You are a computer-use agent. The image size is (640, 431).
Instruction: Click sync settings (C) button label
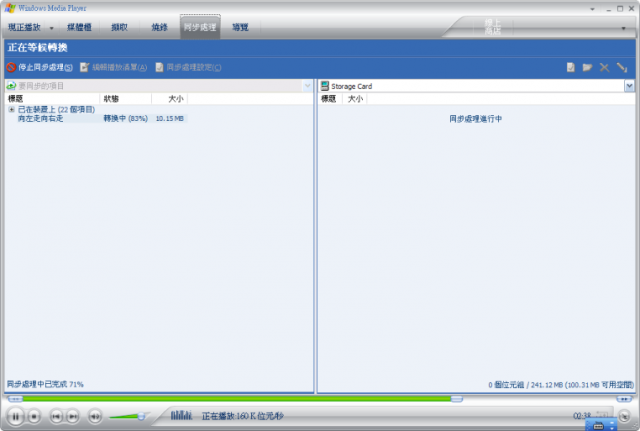click(194, 67)
